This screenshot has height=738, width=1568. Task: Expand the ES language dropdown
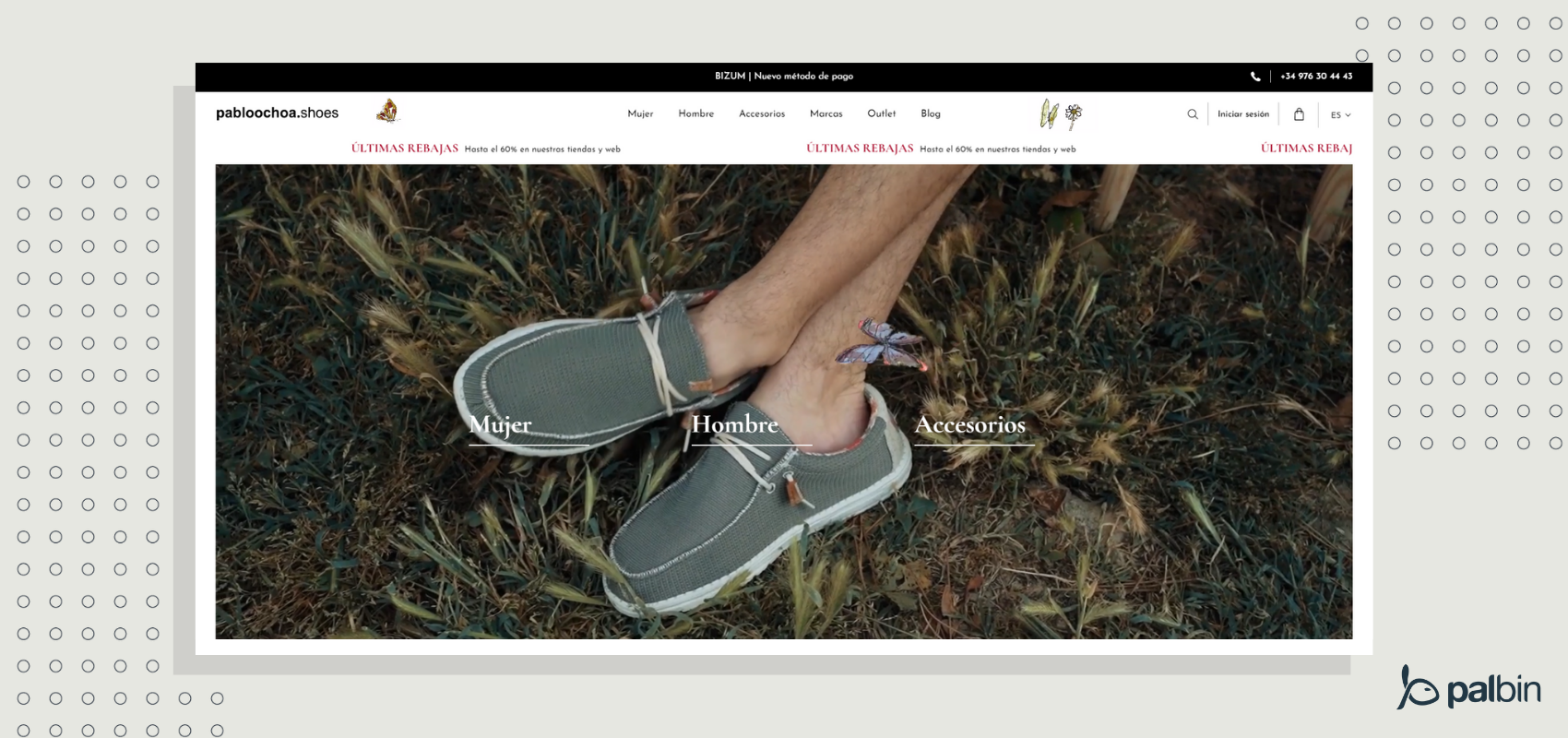point(1340,115)
